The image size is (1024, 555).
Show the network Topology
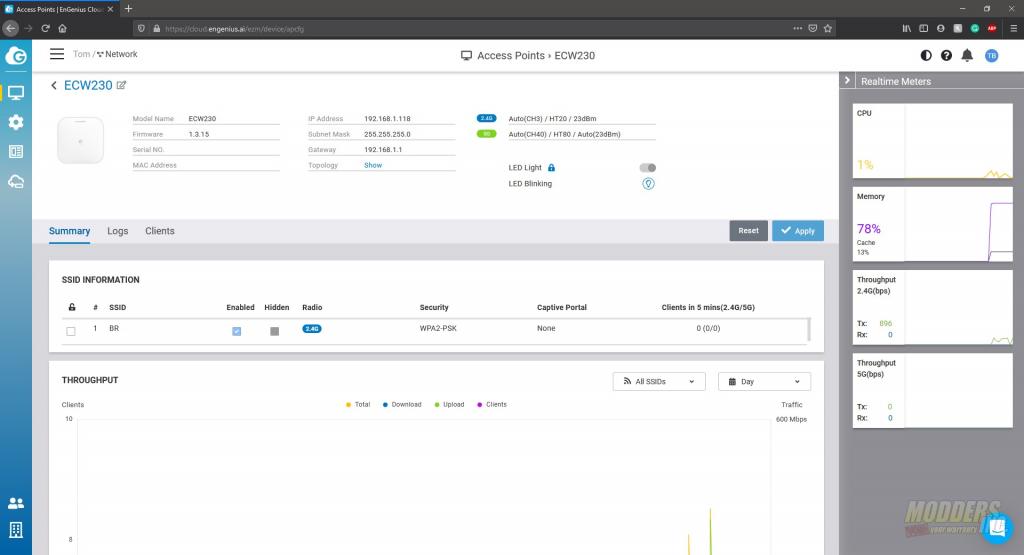pyautogui.click(x=373, y=165)
